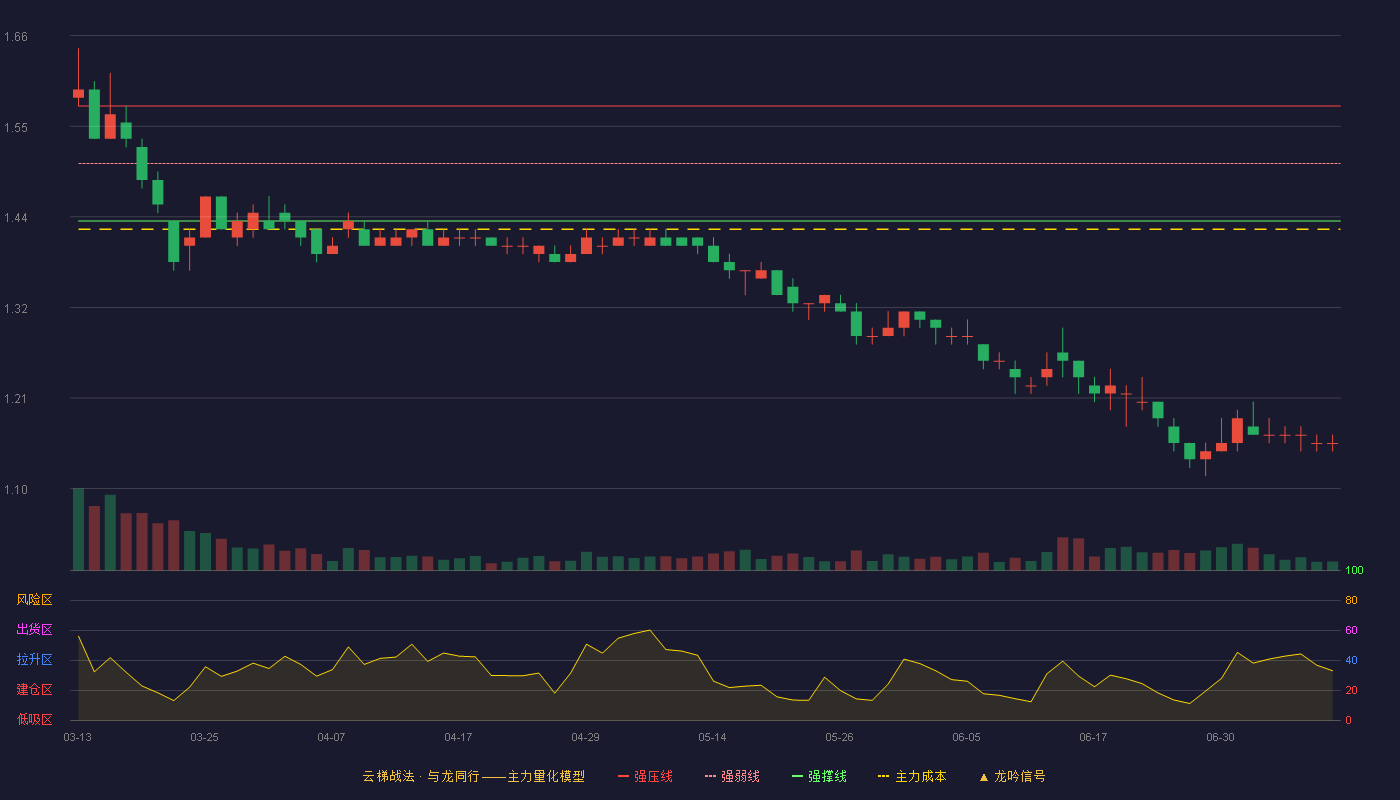The height and width of the screenshot is (800, 1400).
Task: Toggle the 强弱线 legend entry
Action: [732, 776]
